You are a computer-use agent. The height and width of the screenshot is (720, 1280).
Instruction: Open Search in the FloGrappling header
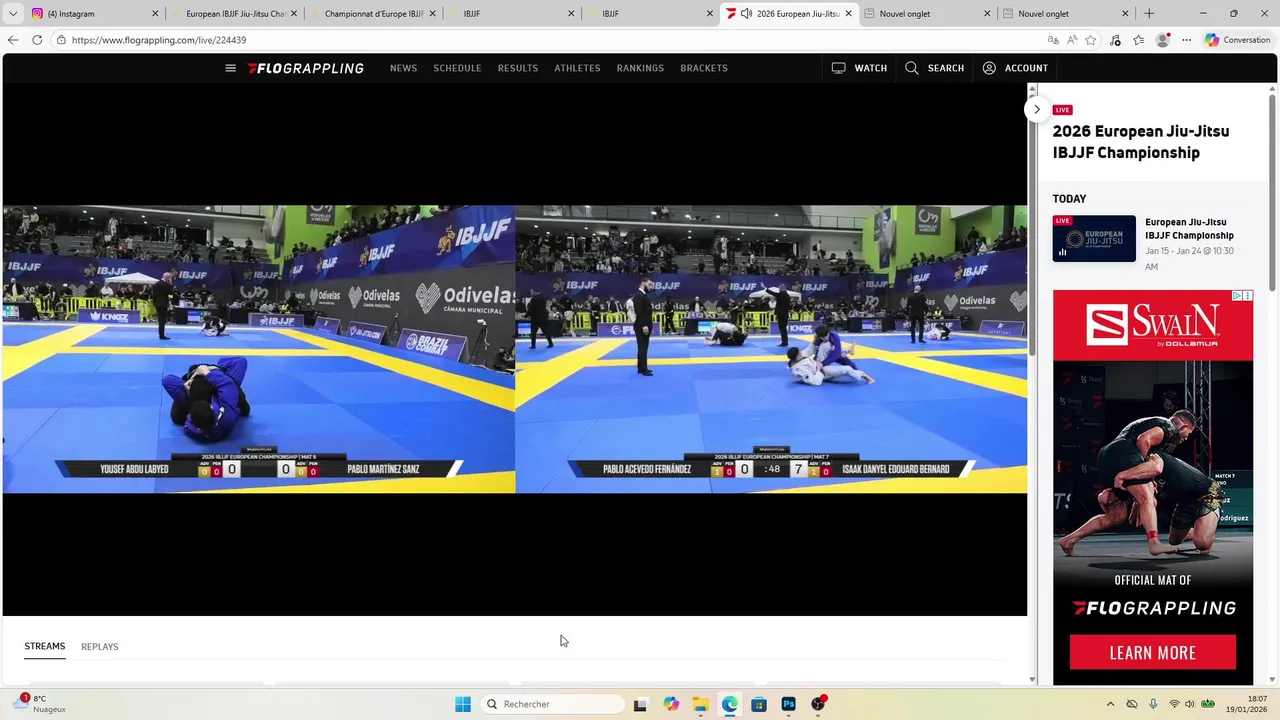(935, 68)
